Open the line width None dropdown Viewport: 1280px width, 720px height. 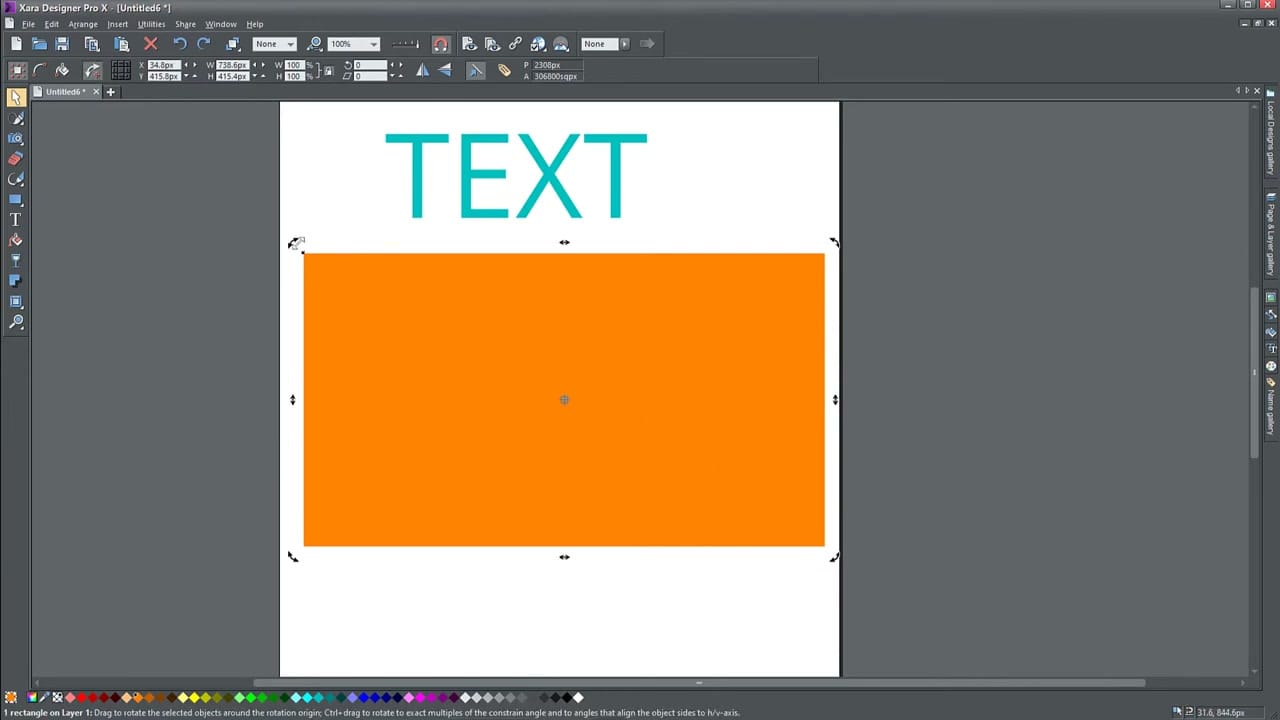coord(289,43)
